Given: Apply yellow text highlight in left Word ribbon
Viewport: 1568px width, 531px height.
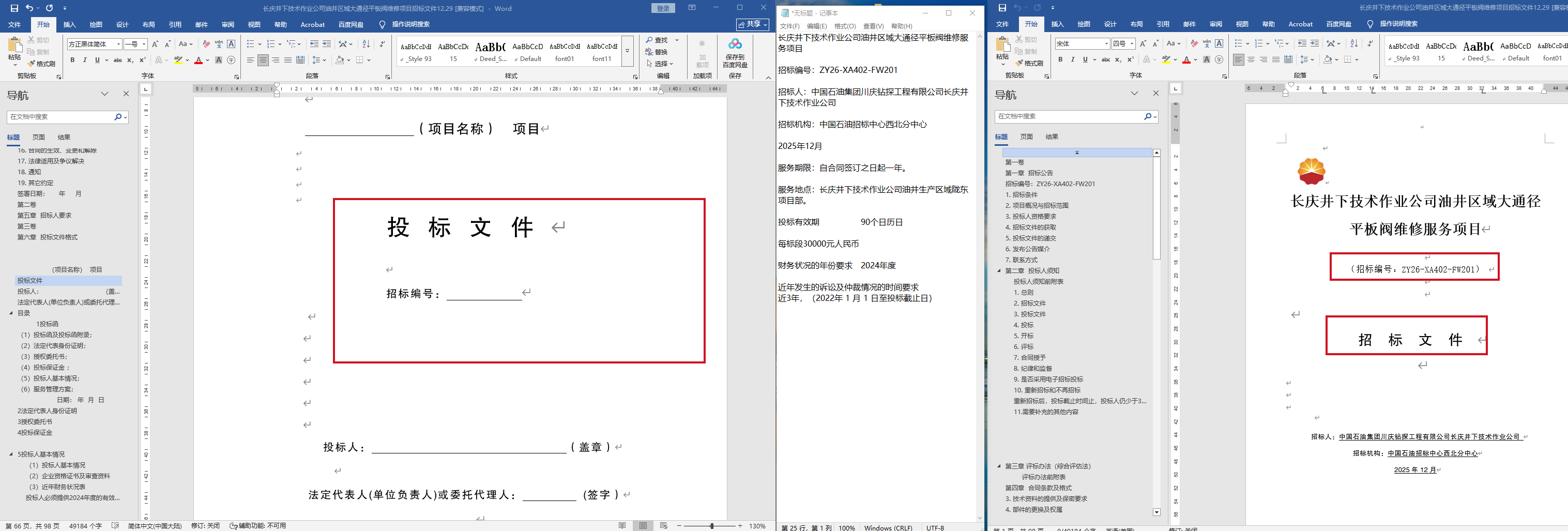Looking at the screenshot, I should click(178, 59).
